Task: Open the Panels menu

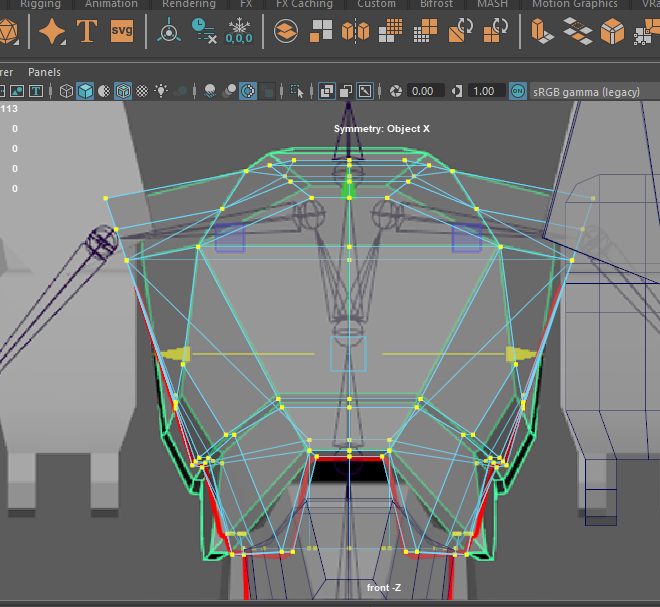Action: click(44, 72)
